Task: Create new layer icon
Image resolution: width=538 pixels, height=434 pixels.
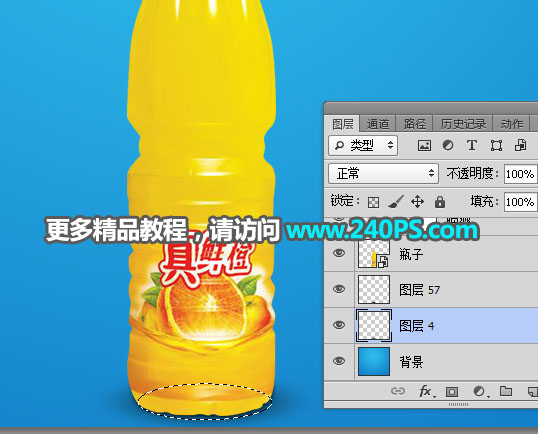Action: point(533,391)
